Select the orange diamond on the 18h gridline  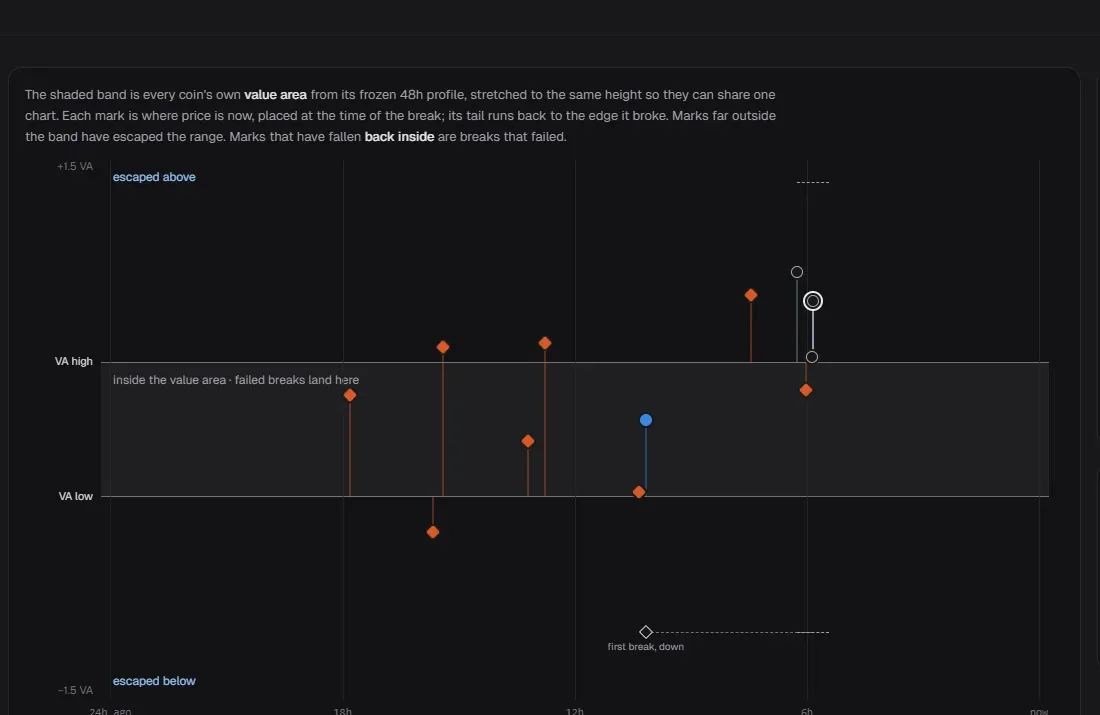(x=350, y=395)
